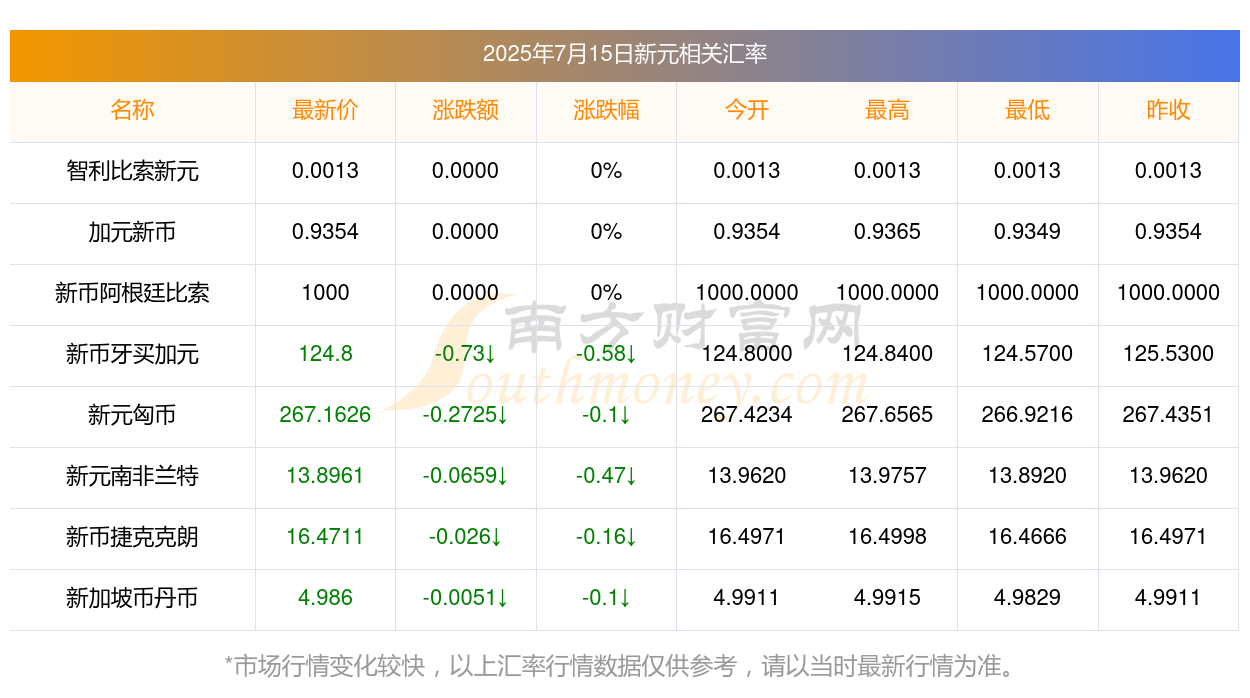Select previous close 125.5300
Image resolution: width=1250 pixels, height=698 pixels.
[1168, 354]
